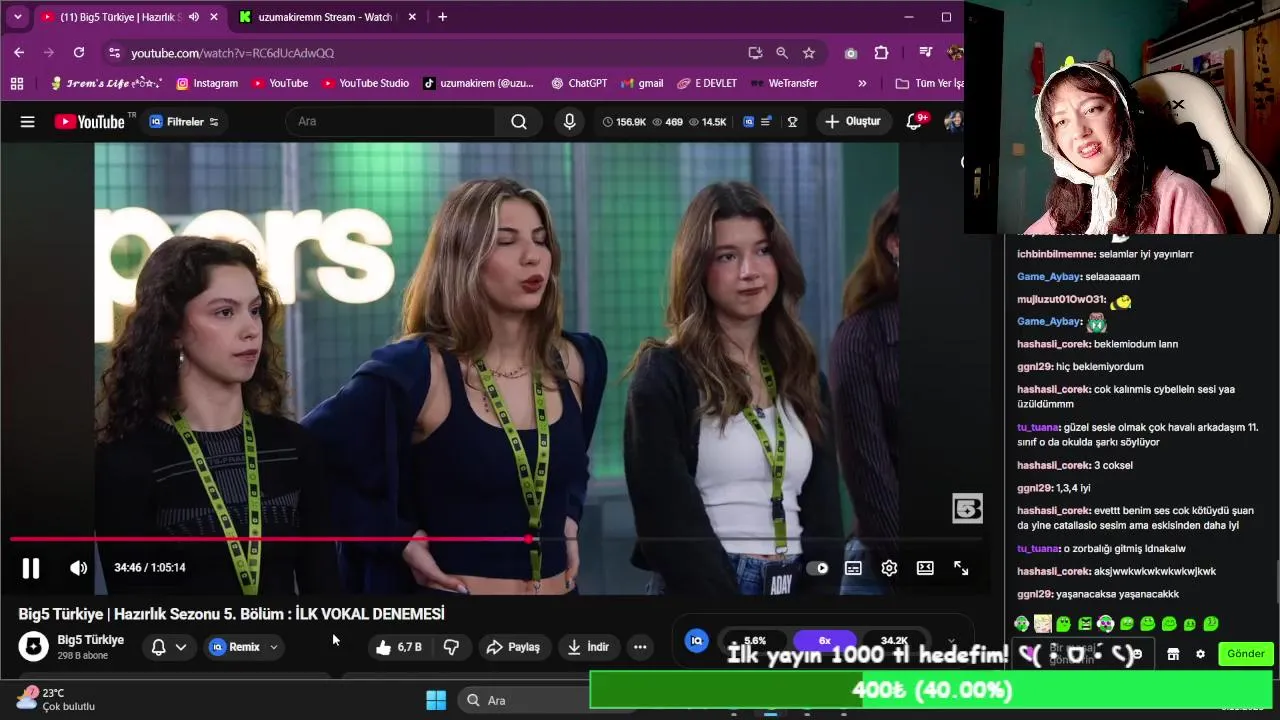
Task: Open more actions three-dot menu
Action: [640, 647]
